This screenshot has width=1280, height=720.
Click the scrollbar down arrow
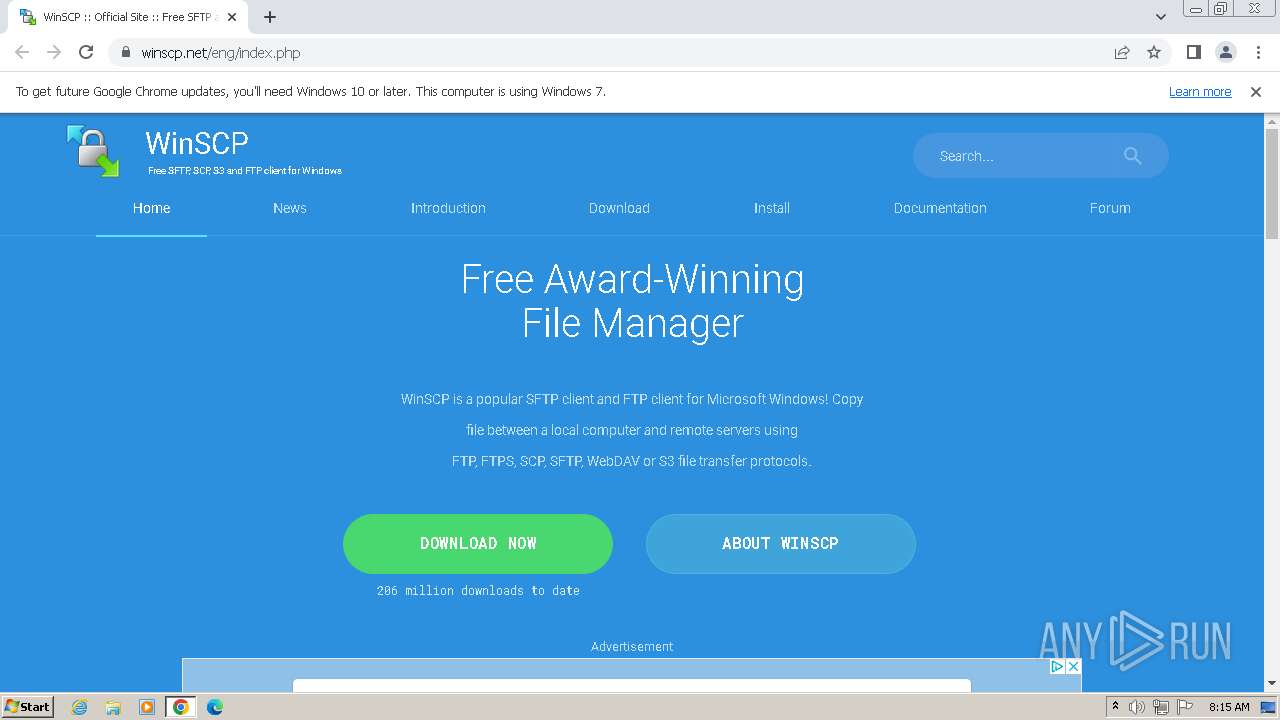point(1272,683)
